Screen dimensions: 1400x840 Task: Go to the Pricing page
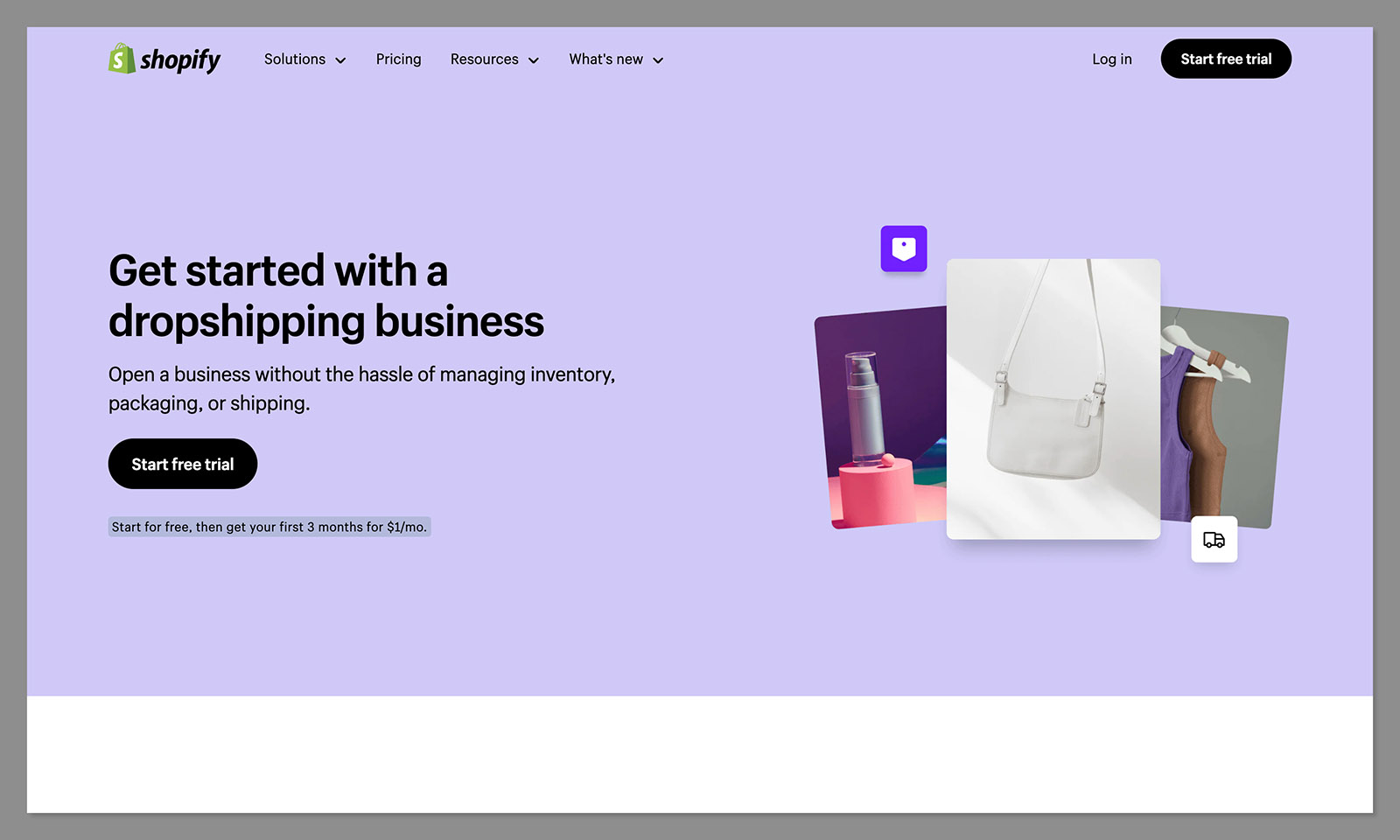(398, 59)
